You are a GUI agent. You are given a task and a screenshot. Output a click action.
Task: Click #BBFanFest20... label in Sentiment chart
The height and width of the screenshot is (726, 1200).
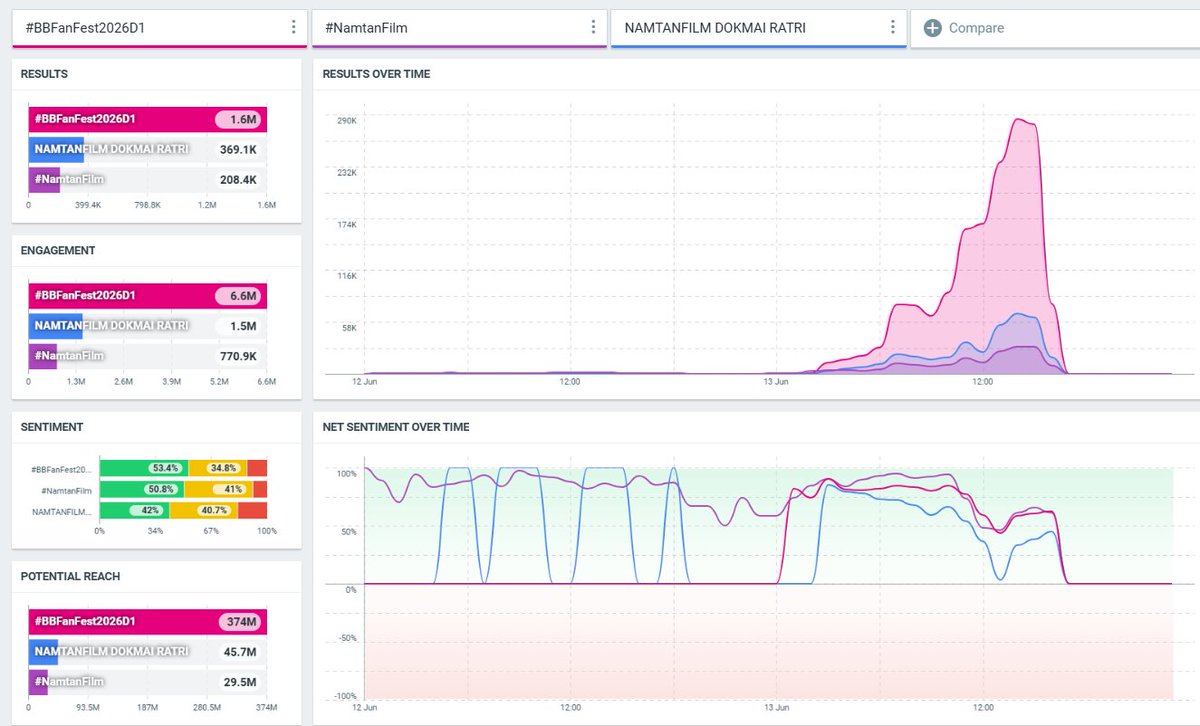coord(61,469)
